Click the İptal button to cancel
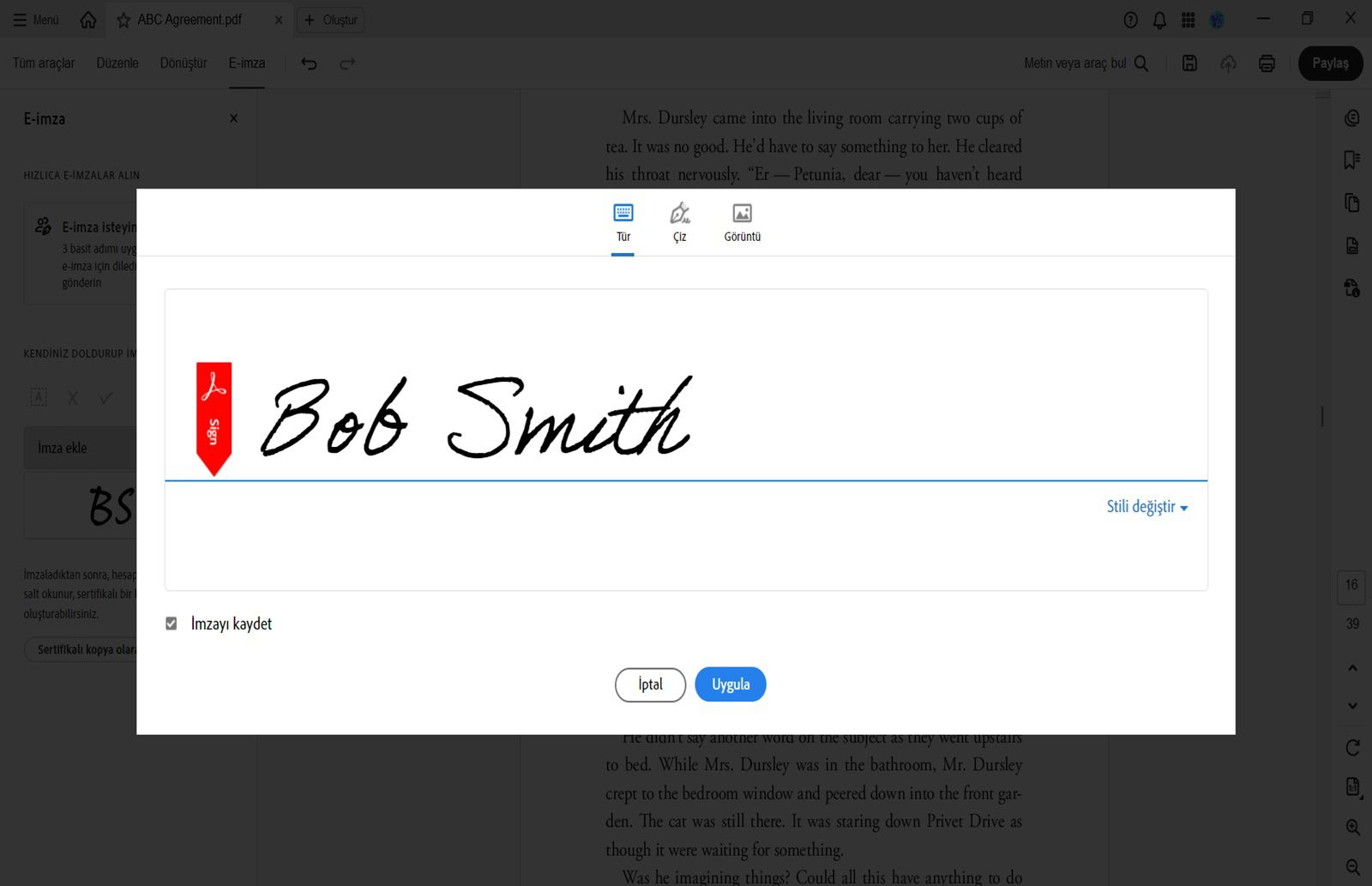Screen dimensions: 1372x886 click(x=649, y=684)
